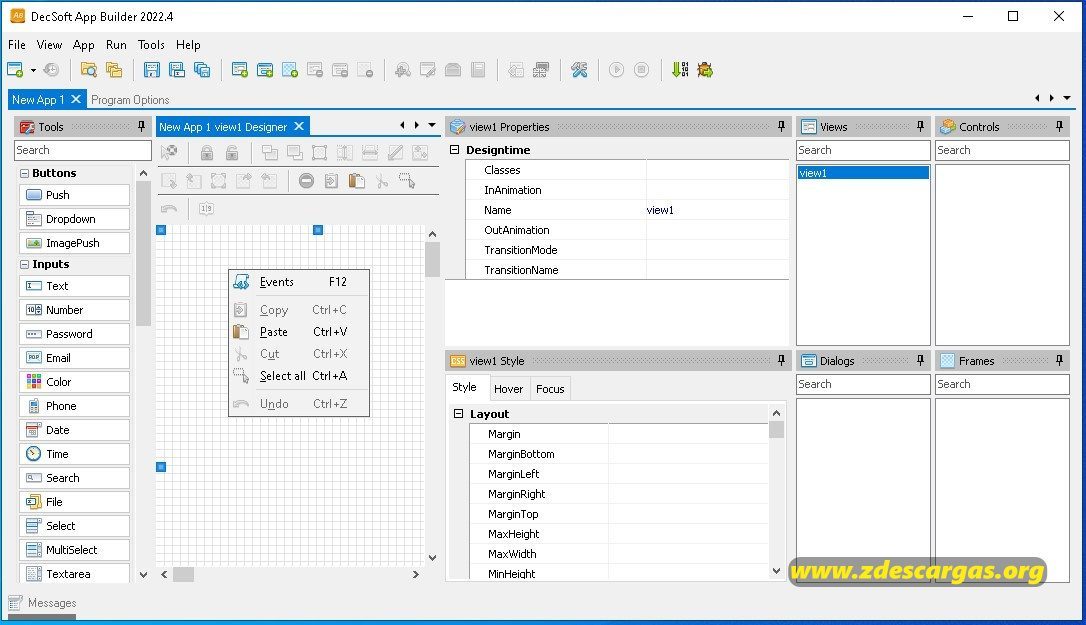
Task: Choose Select all from the context menu
Action: click(x=299, y=376)
